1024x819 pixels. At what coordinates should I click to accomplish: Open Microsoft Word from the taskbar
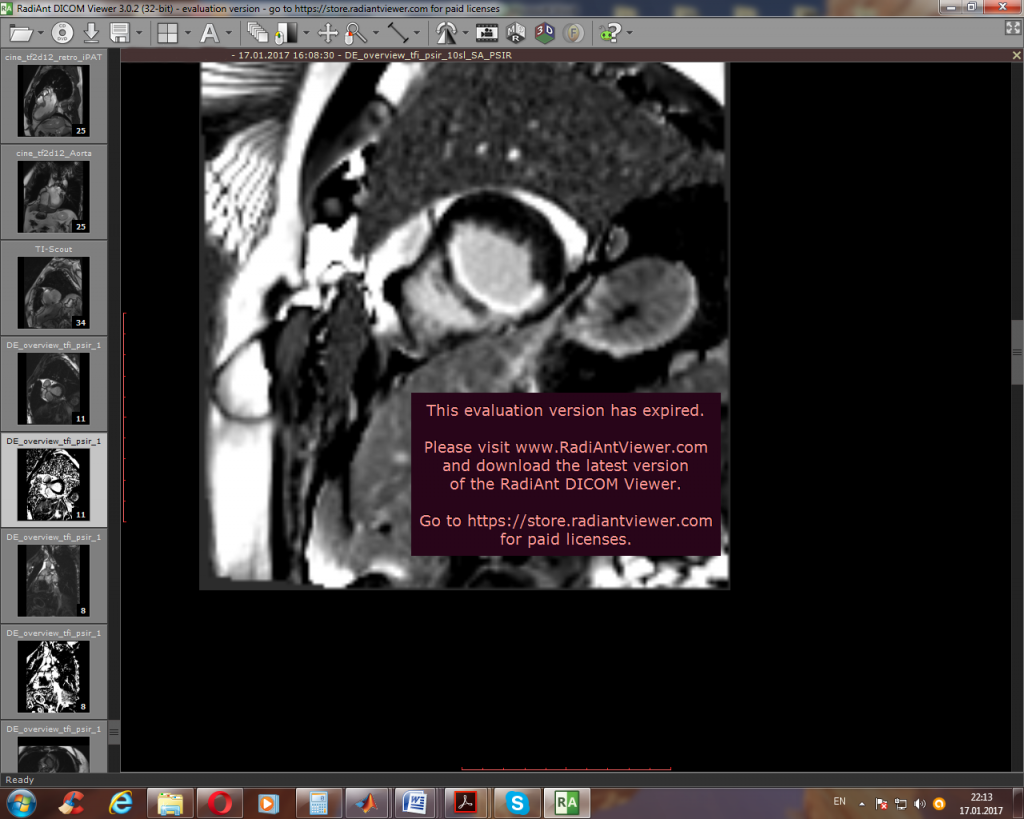[415, 803]
